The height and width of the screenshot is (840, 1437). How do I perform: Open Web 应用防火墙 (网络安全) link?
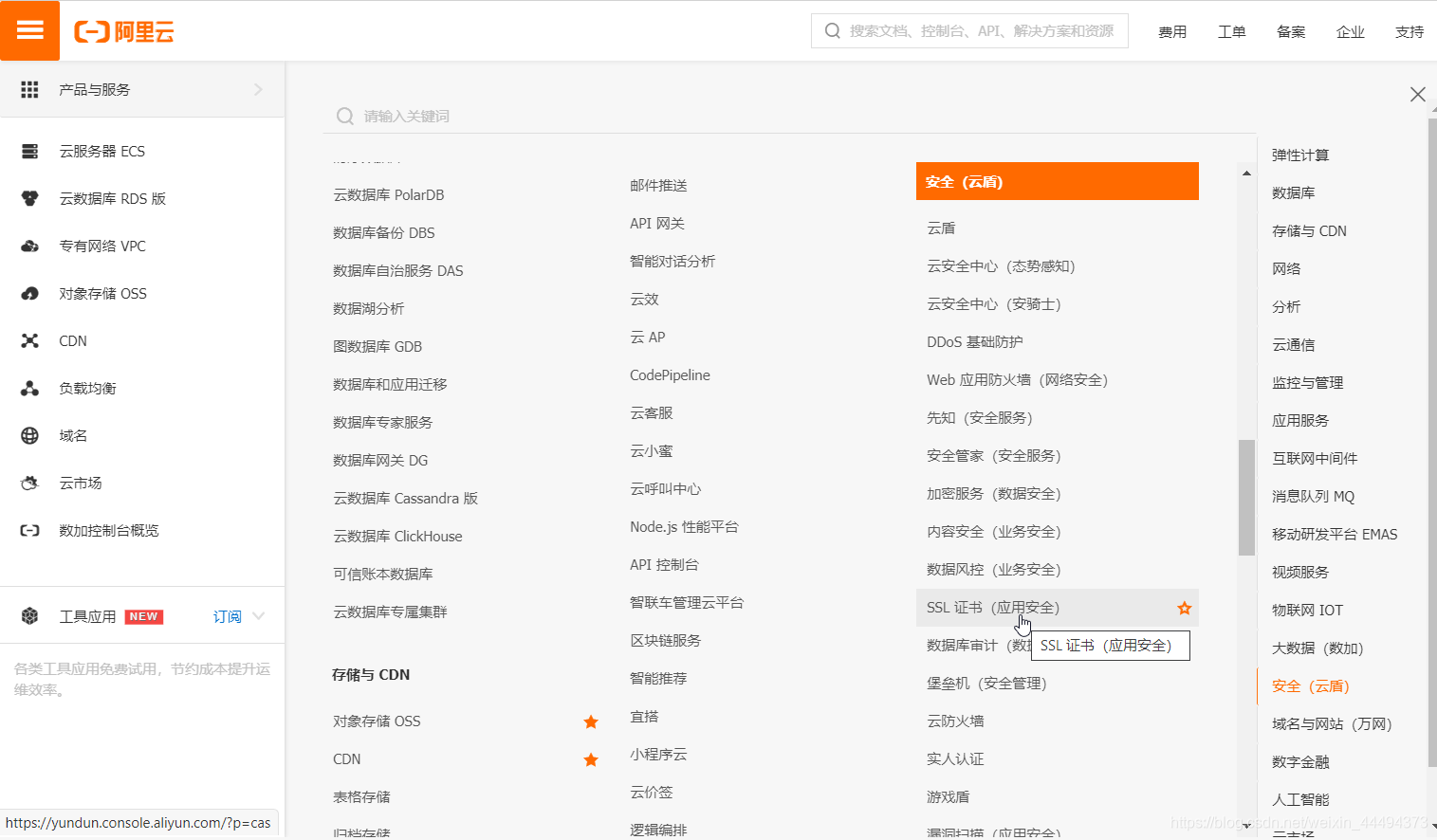tap(1017, 380)
